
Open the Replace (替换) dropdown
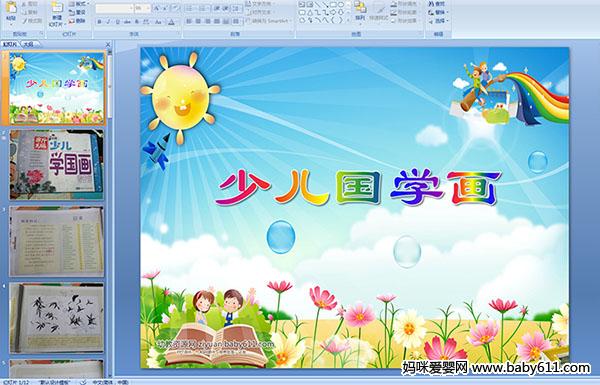(x=439, y=12)
